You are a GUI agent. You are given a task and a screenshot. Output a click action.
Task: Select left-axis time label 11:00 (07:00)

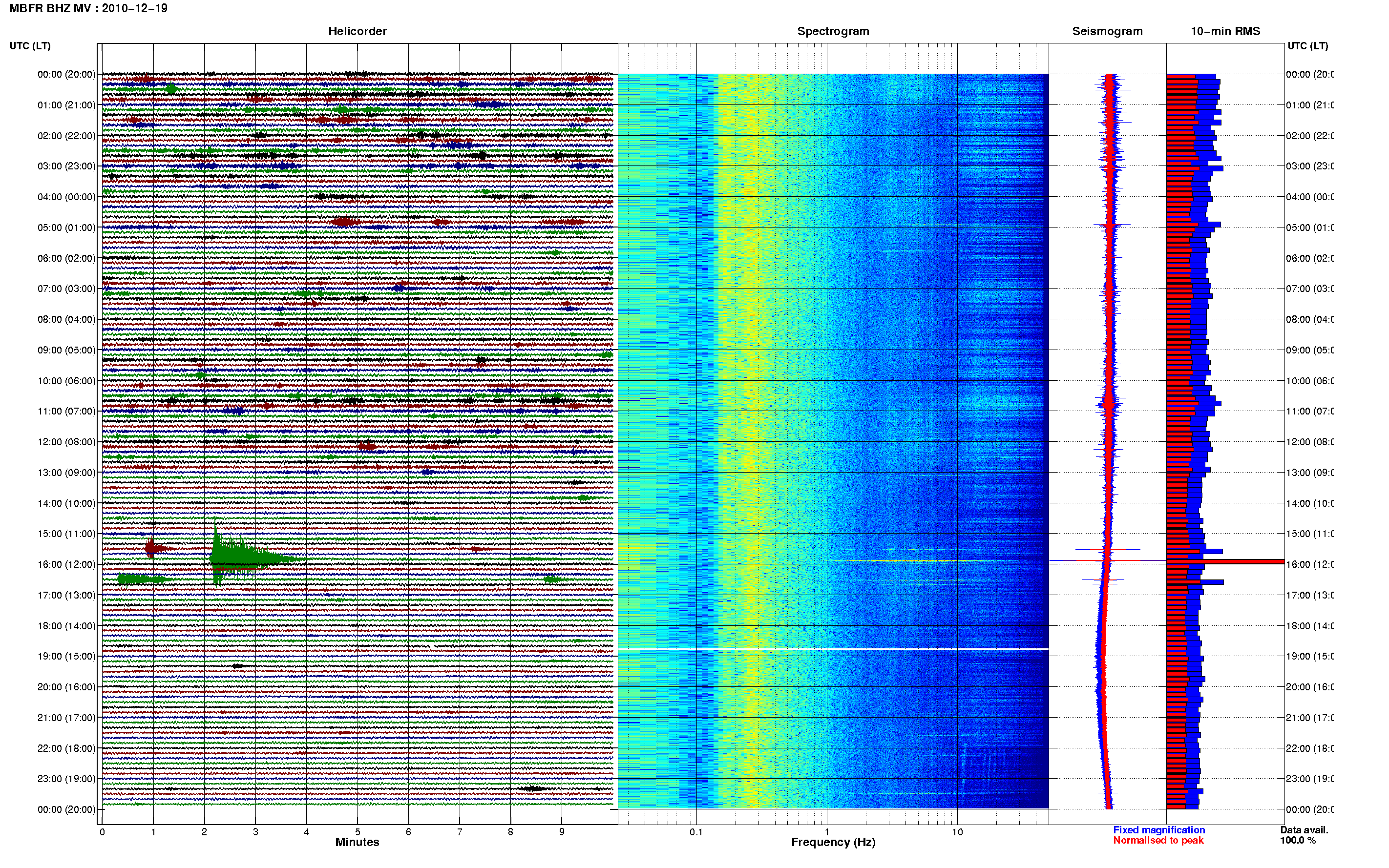66,411
